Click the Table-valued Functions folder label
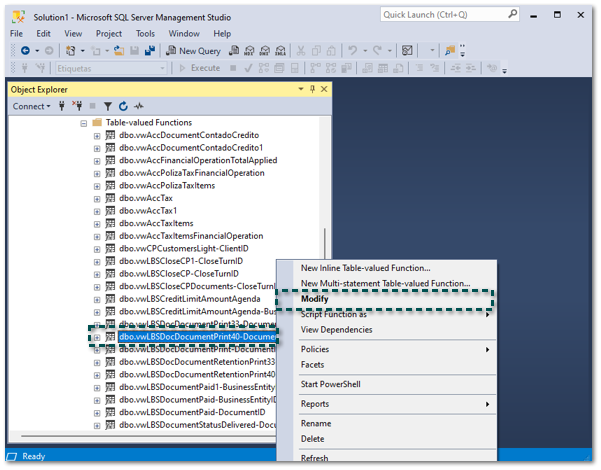This screenshot has height=470, width=601. pyautogui.click(x=149, y=123)
